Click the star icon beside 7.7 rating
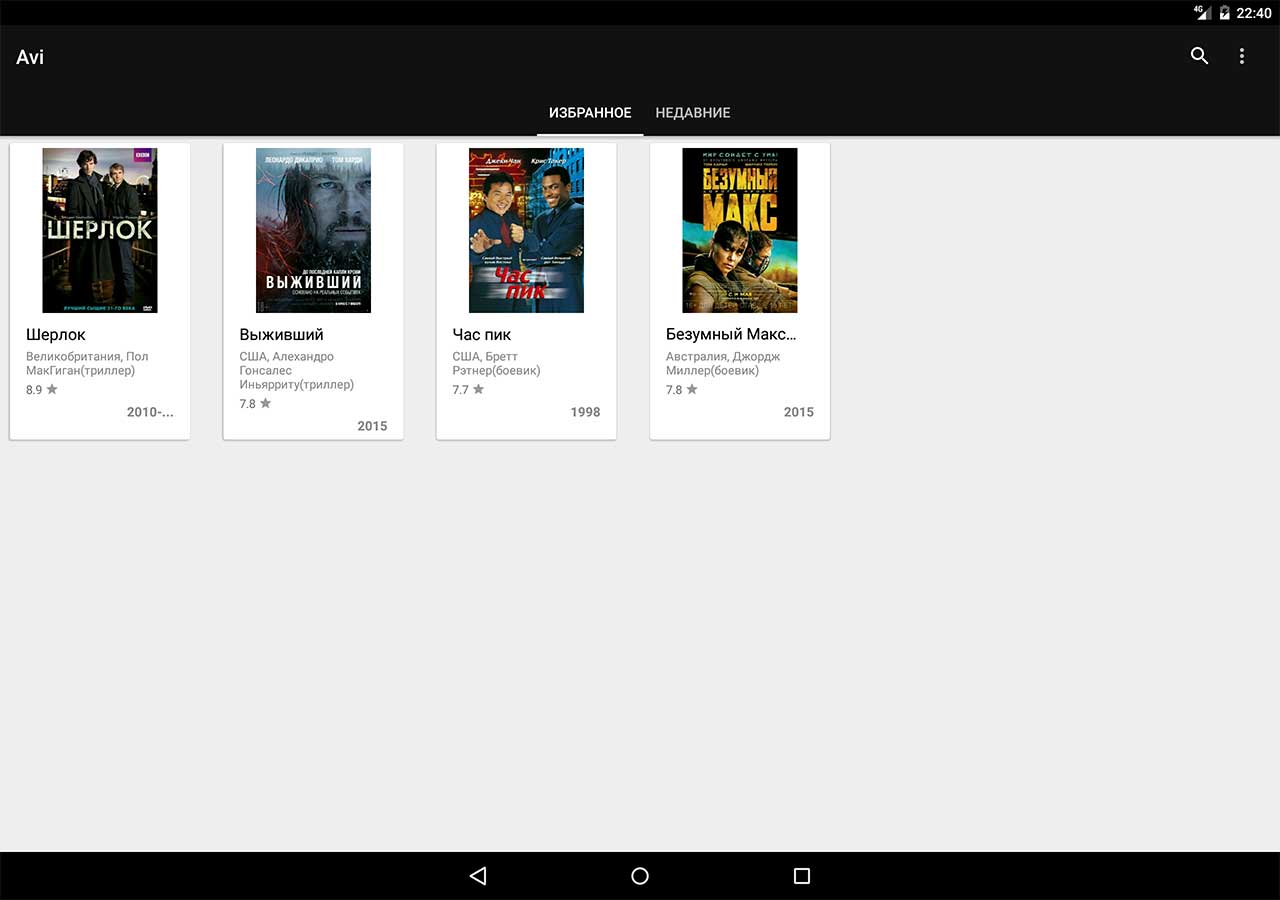 click(x=478, y=389)
